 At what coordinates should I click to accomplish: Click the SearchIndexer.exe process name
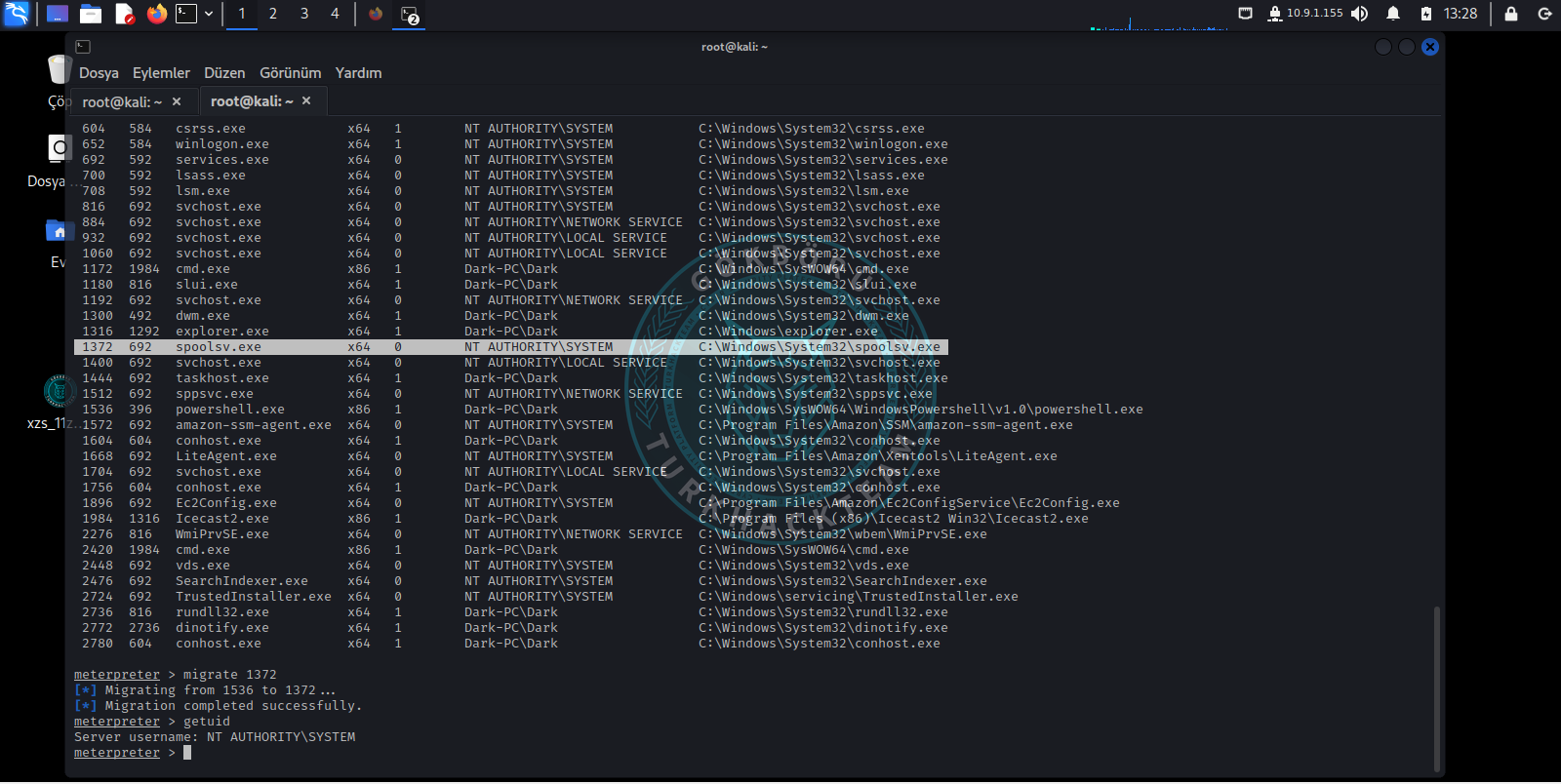pyautogui.click(x=242, y=581)
